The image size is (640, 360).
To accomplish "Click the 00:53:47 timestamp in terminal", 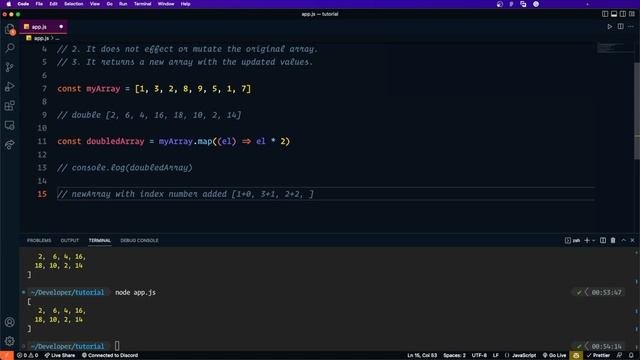I will 606,292.
